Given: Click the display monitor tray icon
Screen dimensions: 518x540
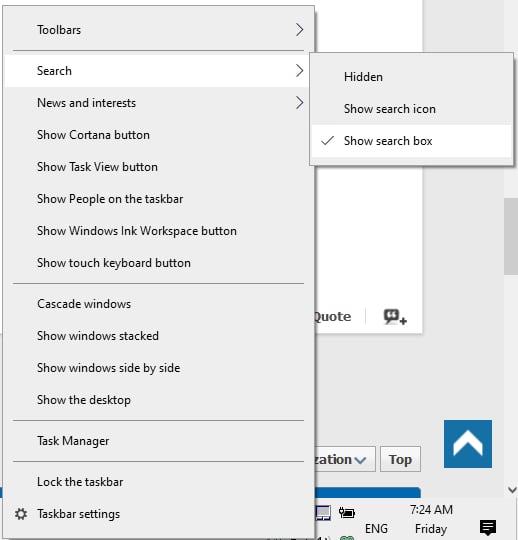Looking at the screenshot, I should 323,513.
